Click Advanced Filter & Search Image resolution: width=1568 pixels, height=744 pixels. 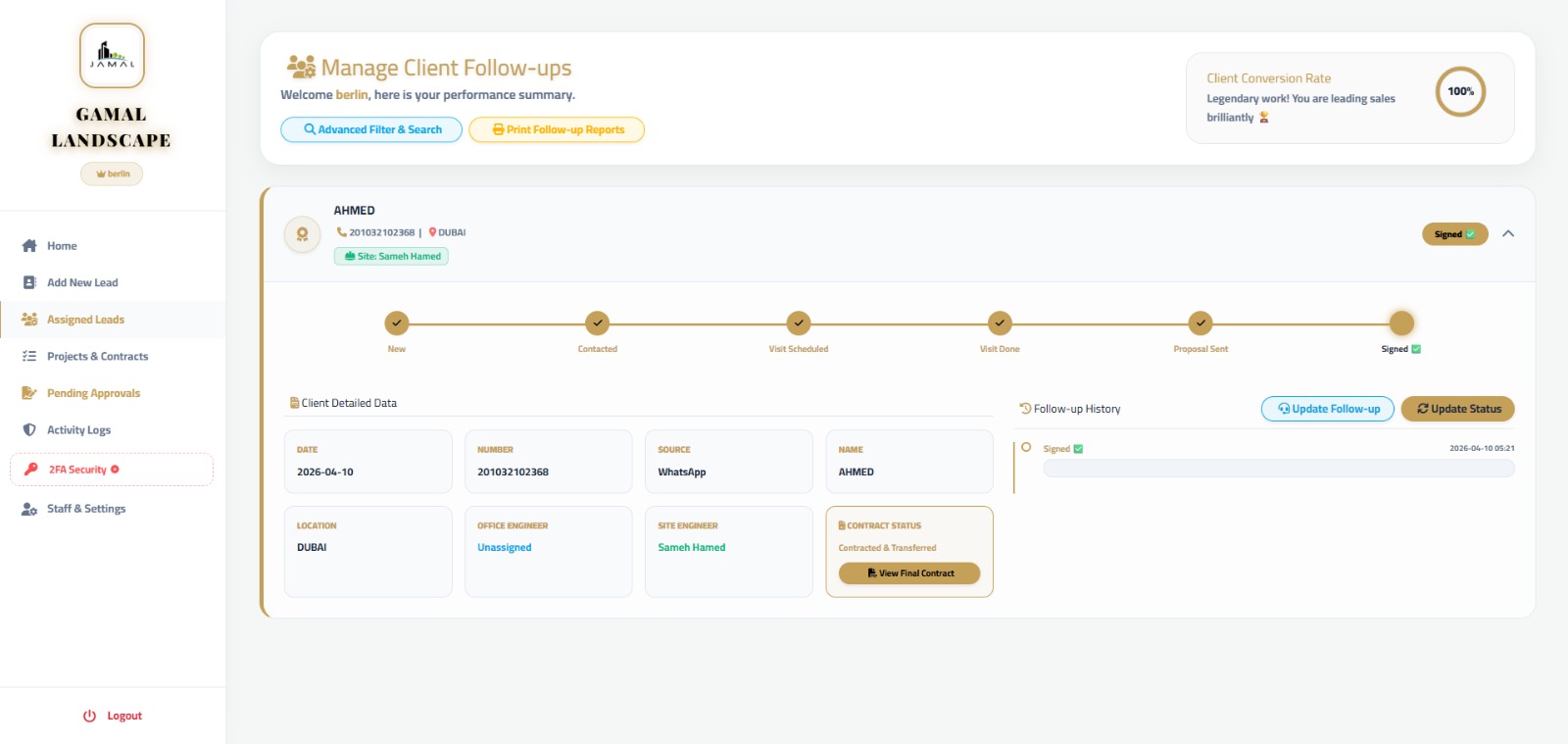coord(370,128)
